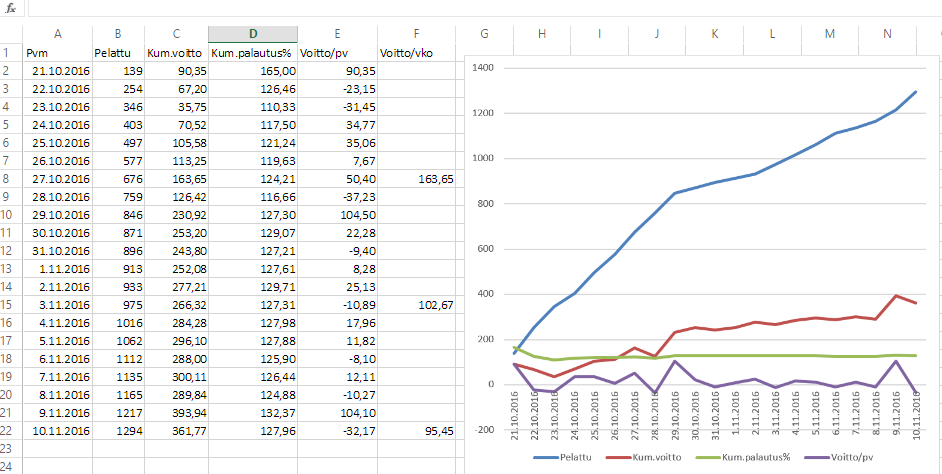
Task: Select the date cell 10.11.2016 in column A
Action: (58, 431)
